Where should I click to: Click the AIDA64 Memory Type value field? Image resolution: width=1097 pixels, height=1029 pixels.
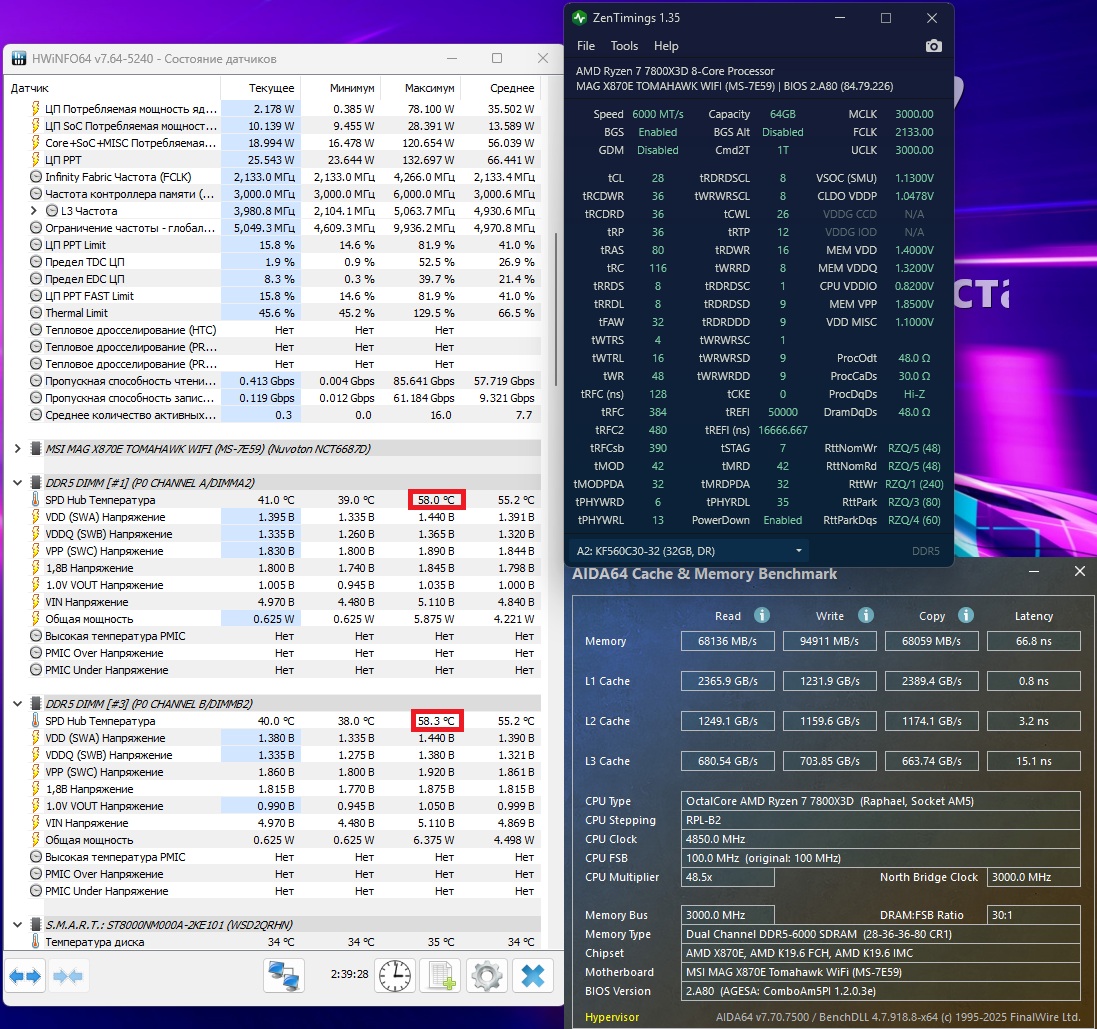point(881,934)
